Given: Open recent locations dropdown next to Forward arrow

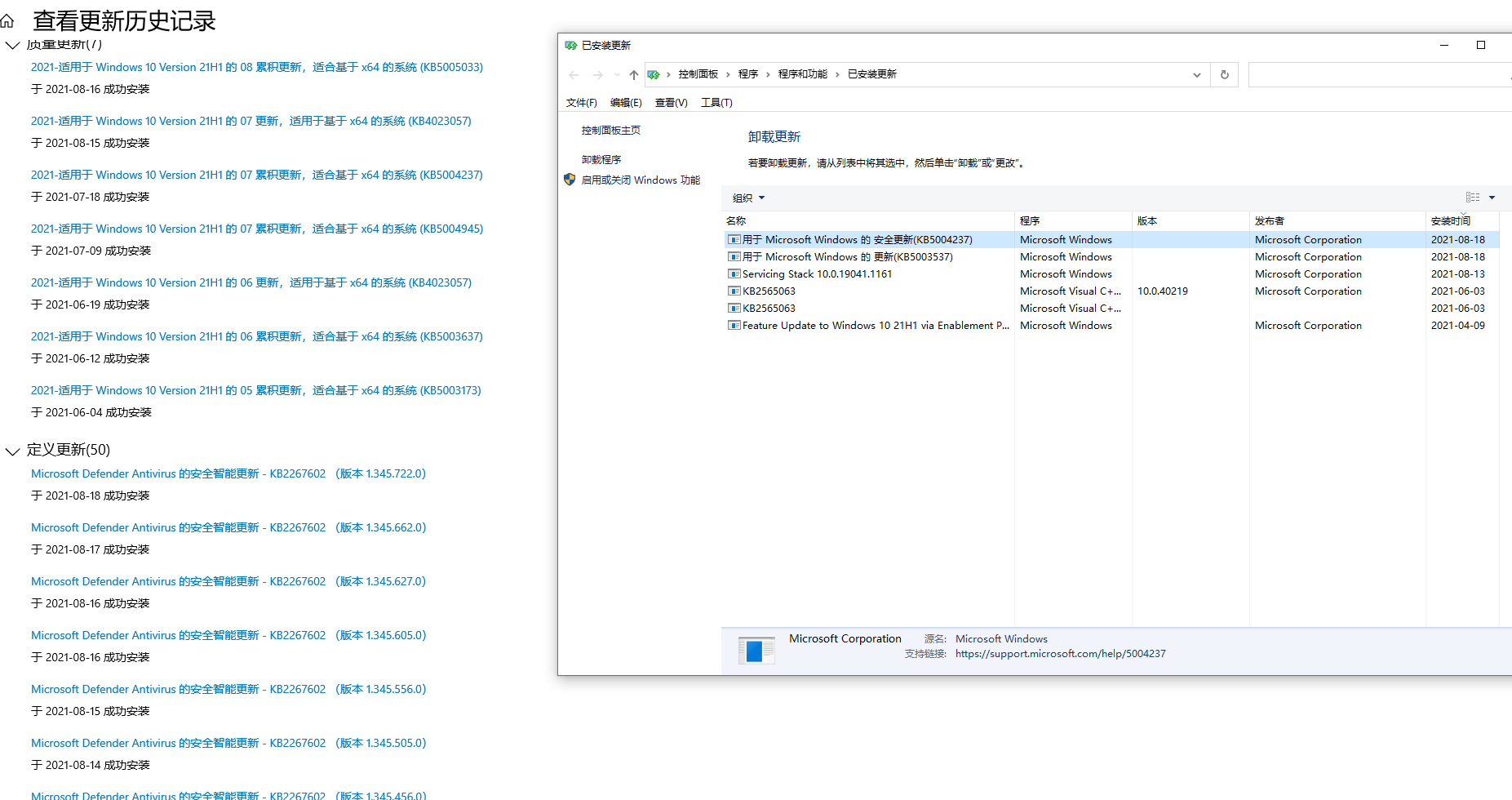Looking at the screenshot, I should pos(617,74).
